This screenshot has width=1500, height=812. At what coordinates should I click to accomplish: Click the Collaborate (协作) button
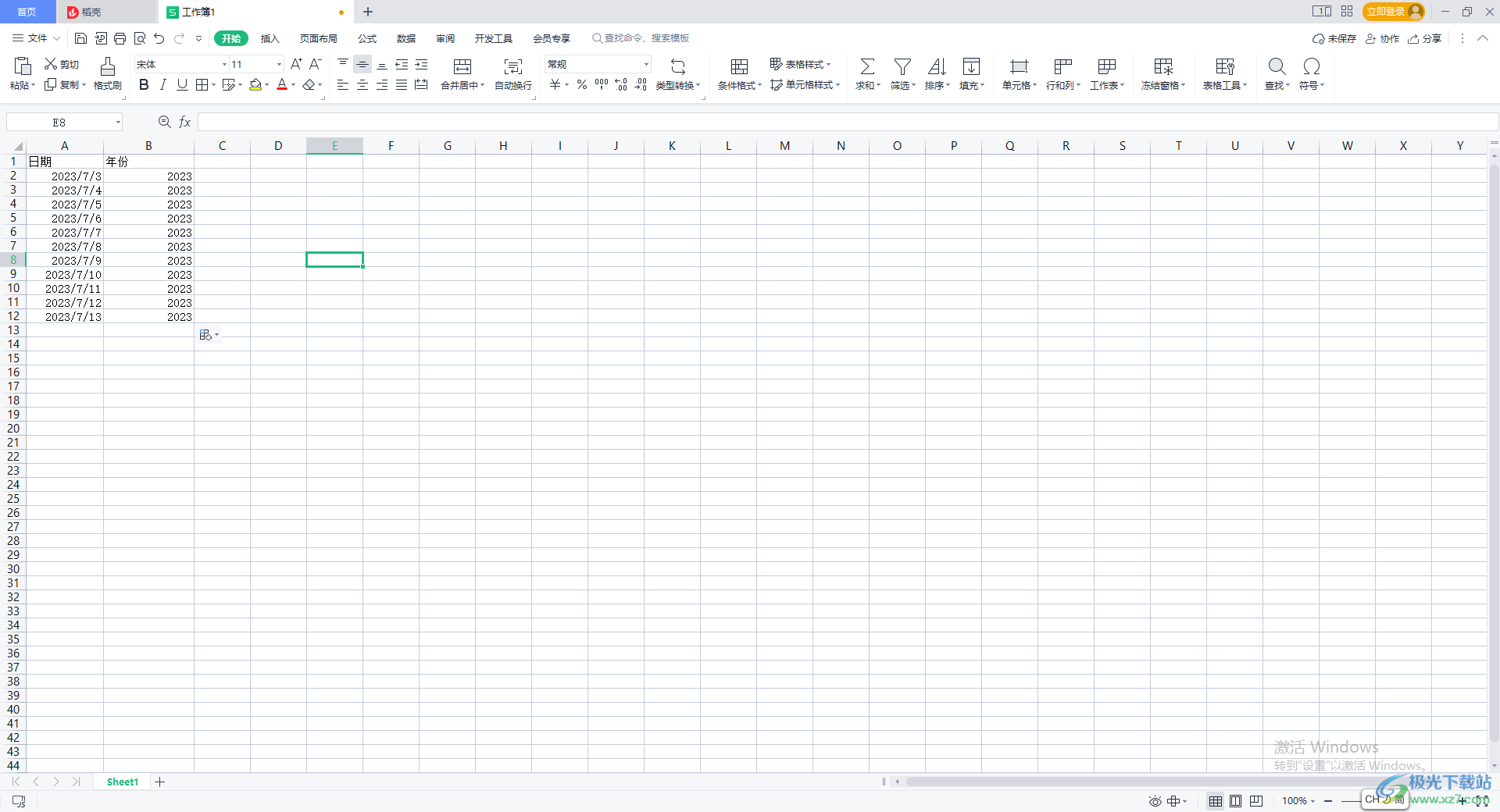(1382, 38)
